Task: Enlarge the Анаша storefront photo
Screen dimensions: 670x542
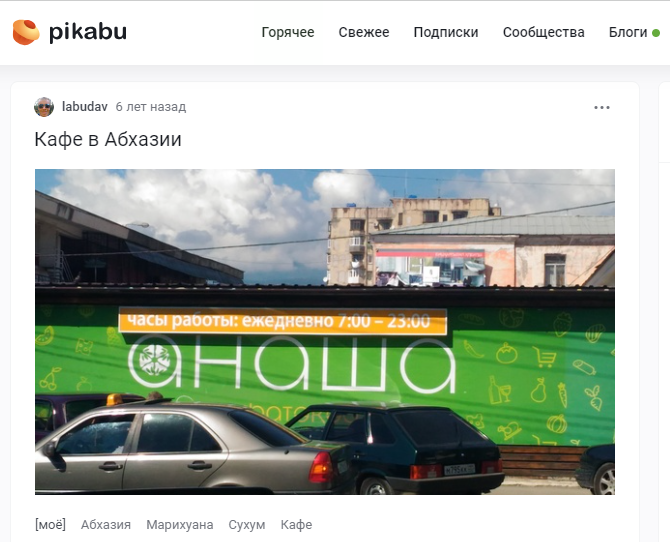Action: pos(325,332)
